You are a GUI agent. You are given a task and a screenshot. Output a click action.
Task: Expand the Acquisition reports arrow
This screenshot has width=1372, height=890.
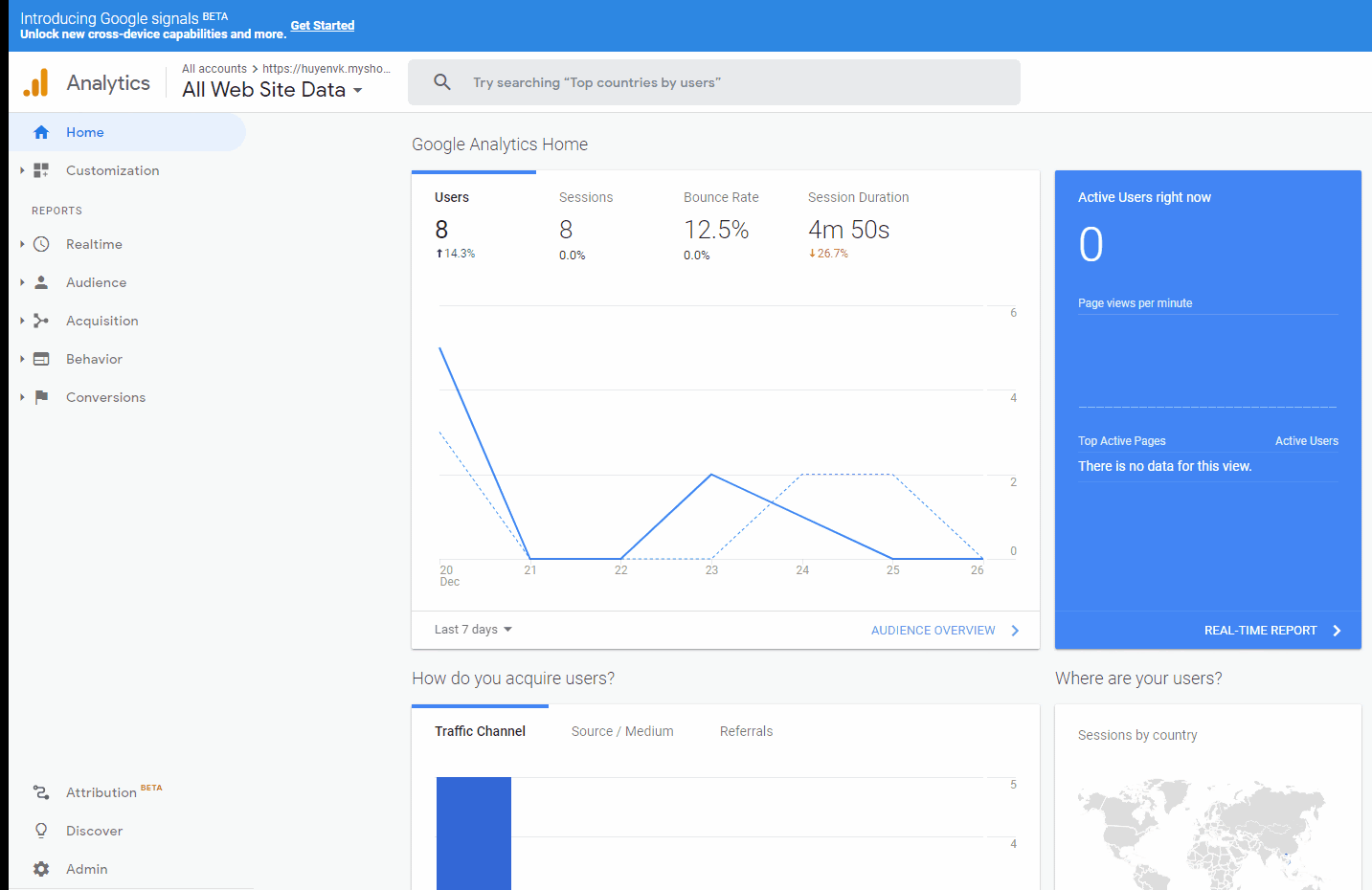tap(22, 321)
